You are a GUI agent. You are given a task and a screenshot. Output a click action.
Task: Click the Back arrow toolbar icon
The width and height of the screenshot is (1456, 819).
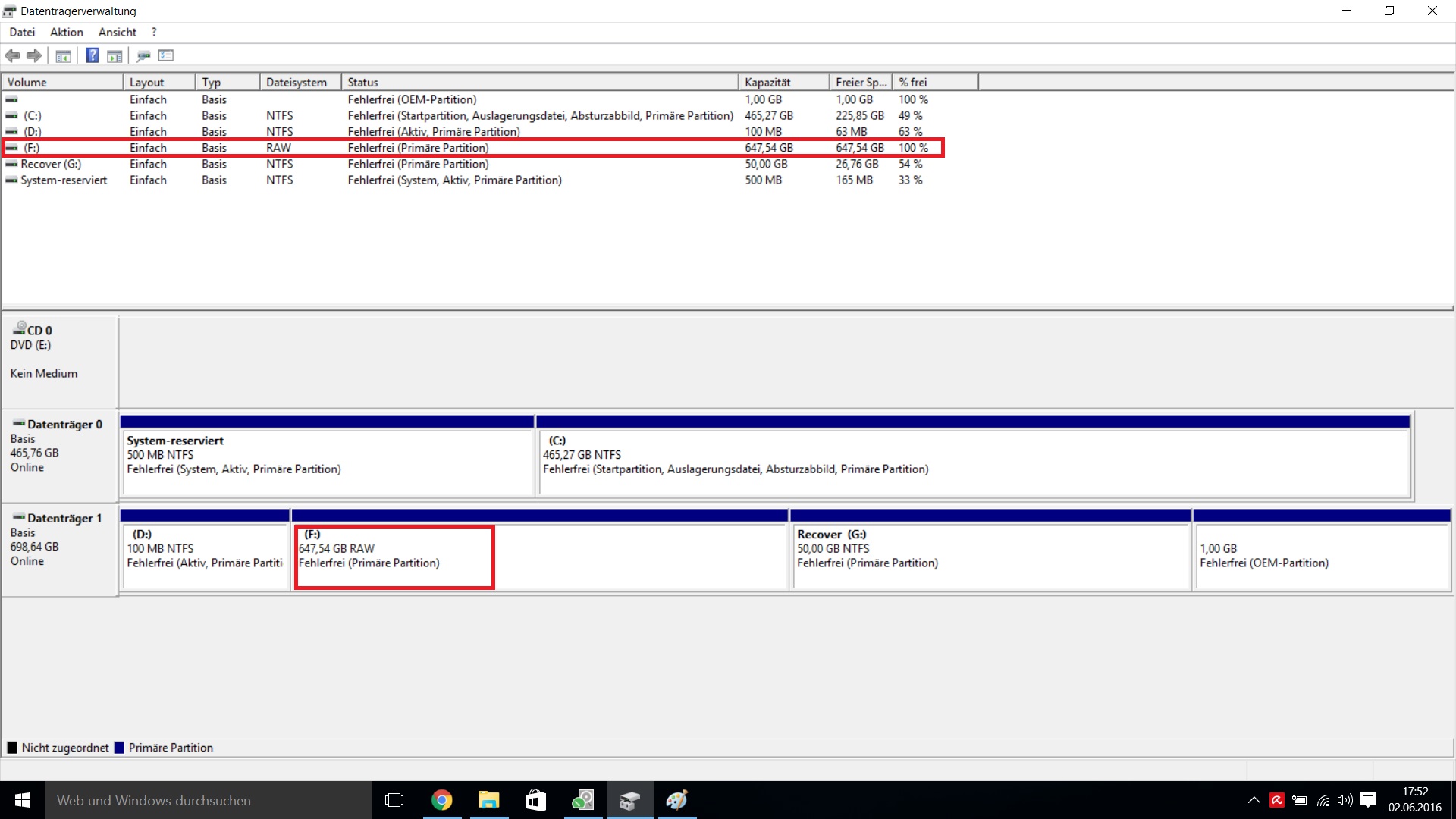pyautogui.click(x=12, y=55)
